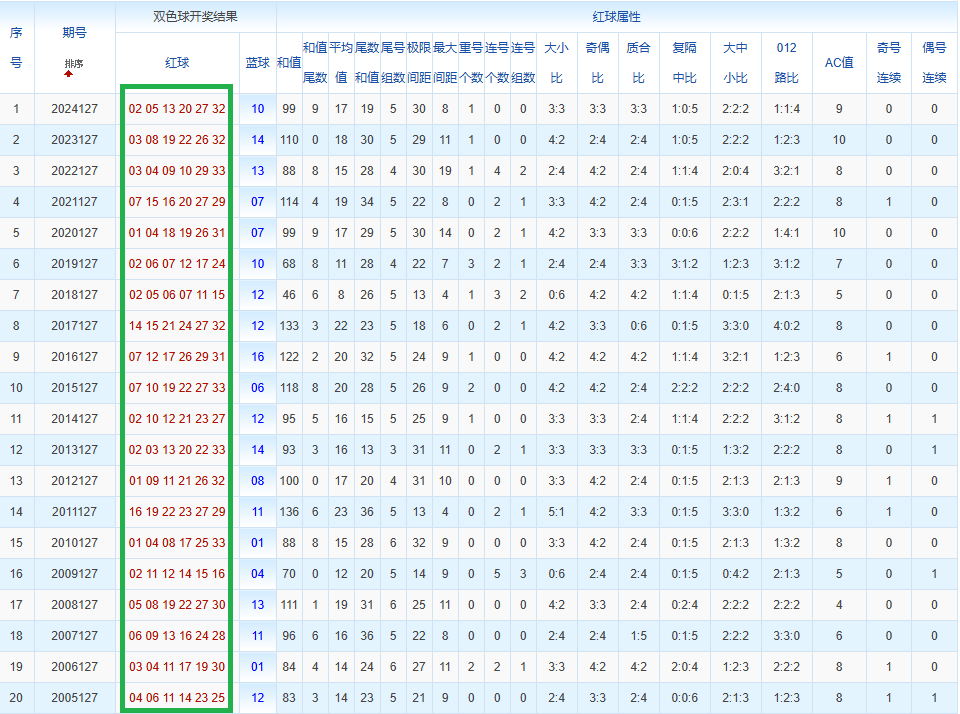
Task: Click red balls 02 05 13 20 27 32
Action: pos(177,108)
